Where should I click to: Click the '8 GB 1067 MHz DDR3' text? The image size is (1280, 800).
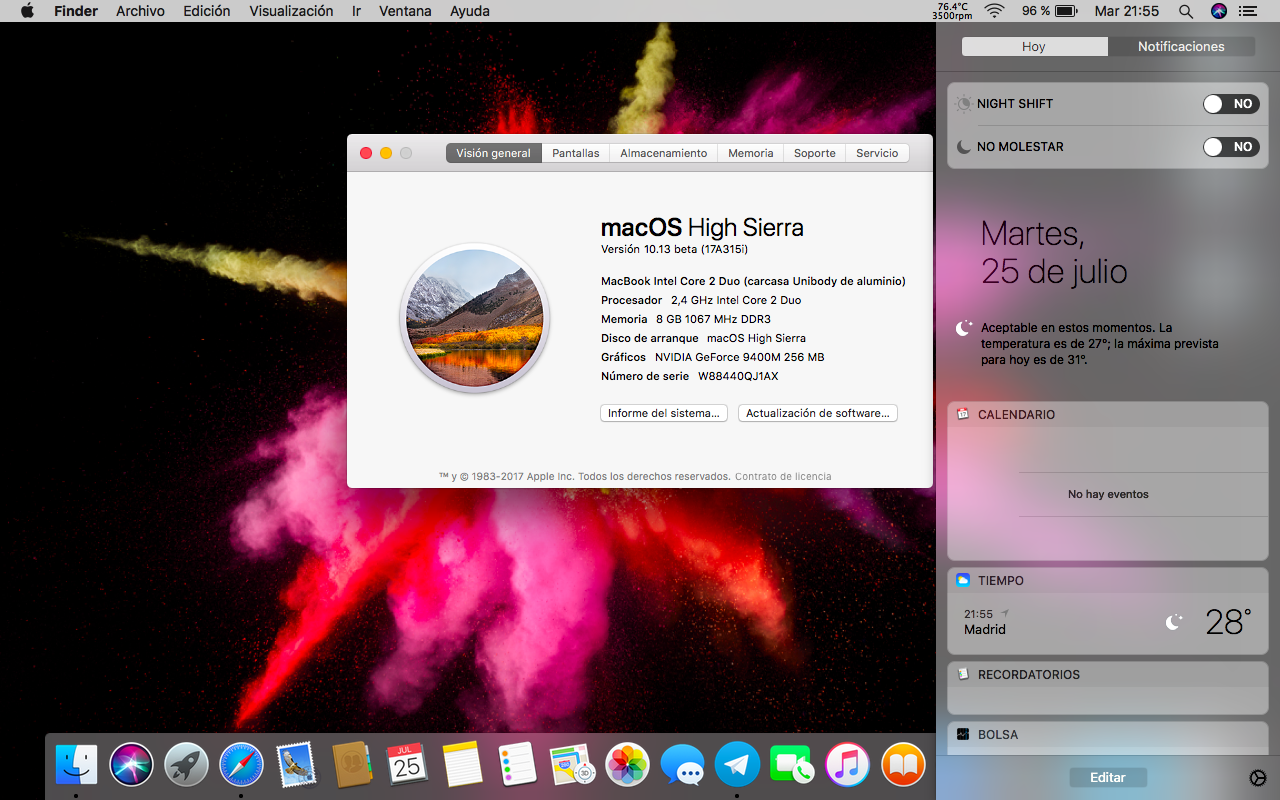tap(713, 319)
